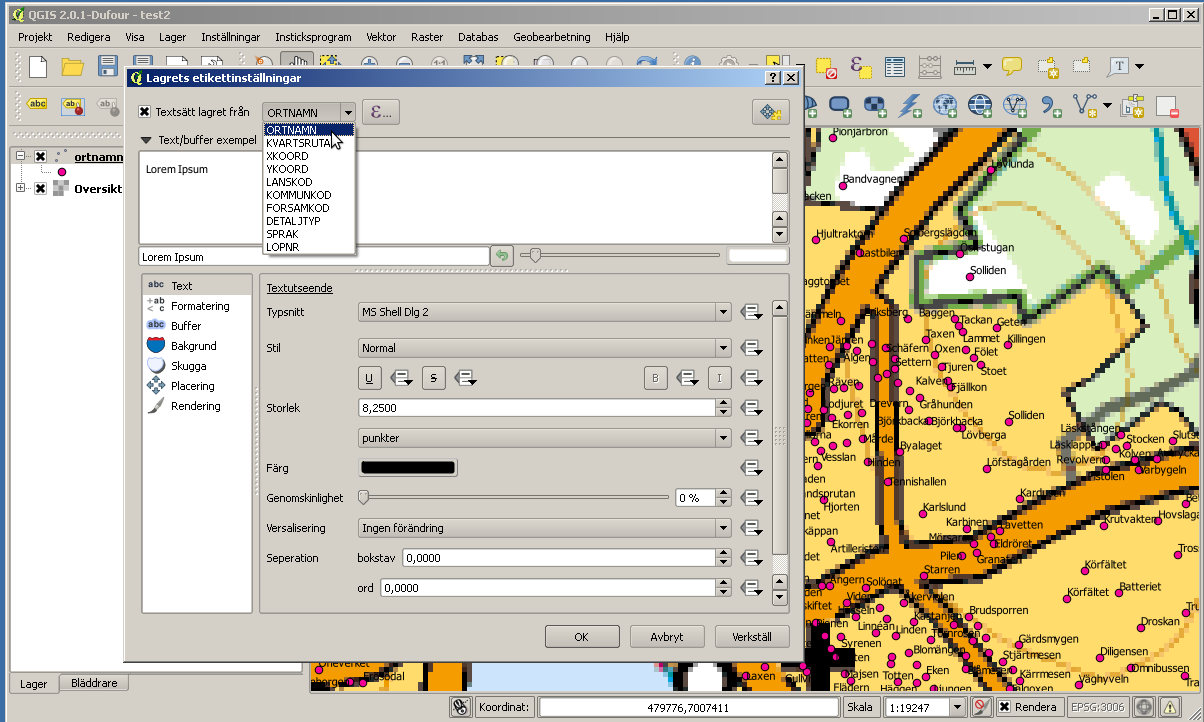
Task: Click the ε... expression button in dialog
Action: [x=381, y=112]
